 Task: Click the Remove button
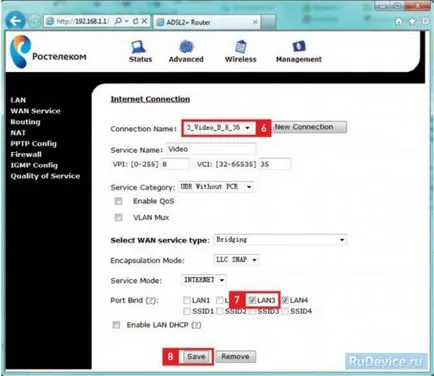(235, 357)
